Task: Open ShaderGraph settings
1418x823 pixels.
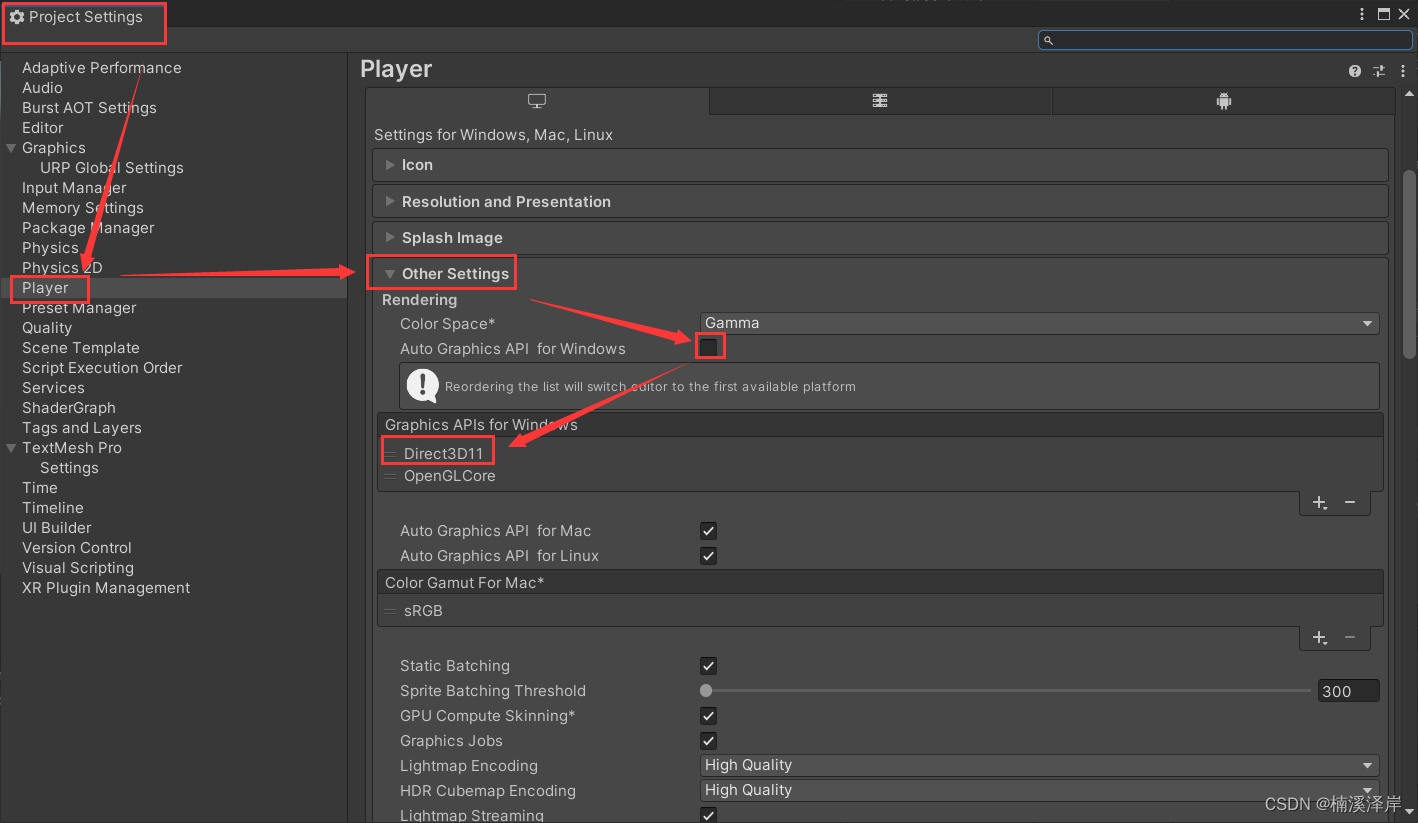Action: [69, 408]
